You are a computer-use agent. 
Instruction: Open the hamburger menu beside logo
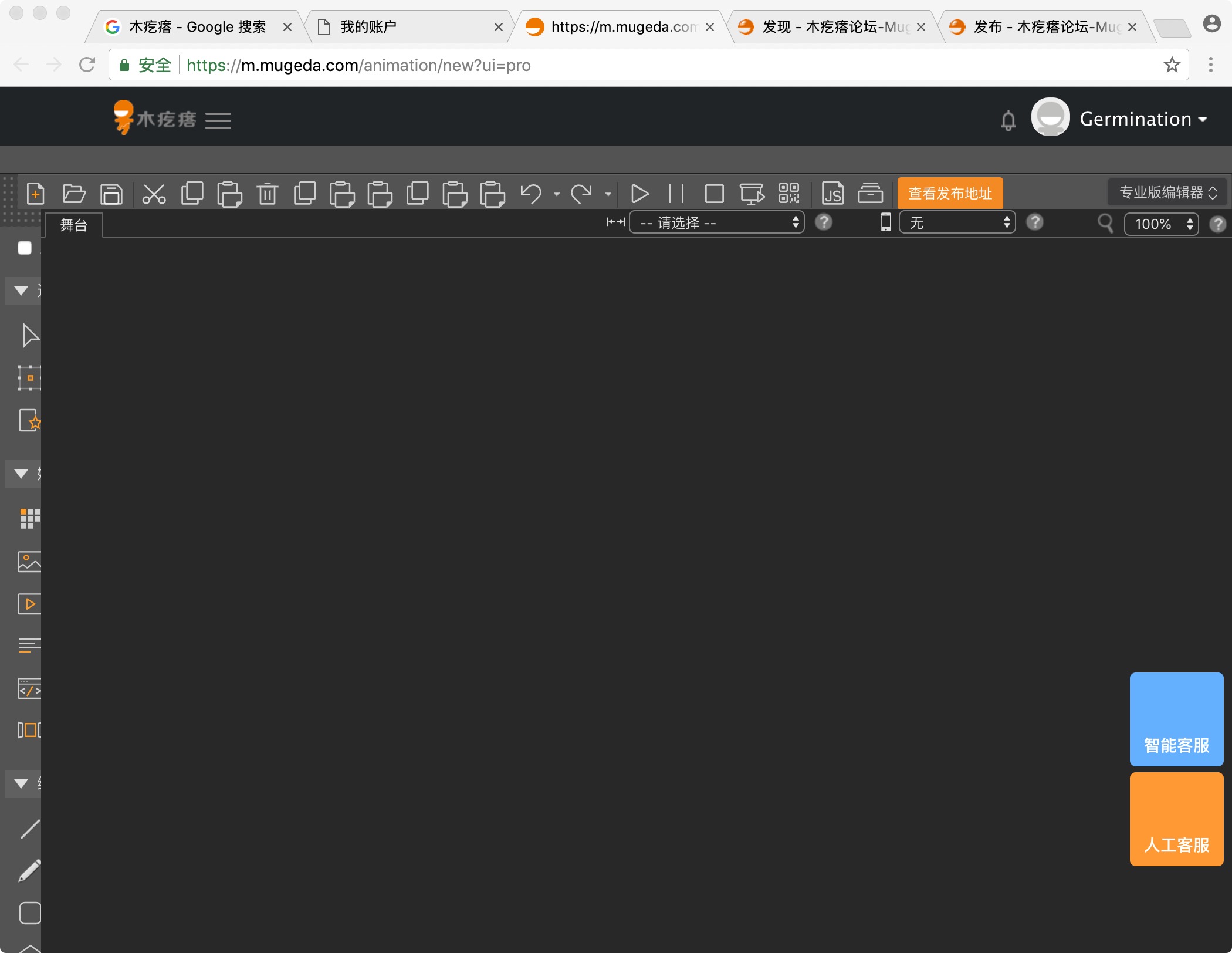click(x=218, y=120)
